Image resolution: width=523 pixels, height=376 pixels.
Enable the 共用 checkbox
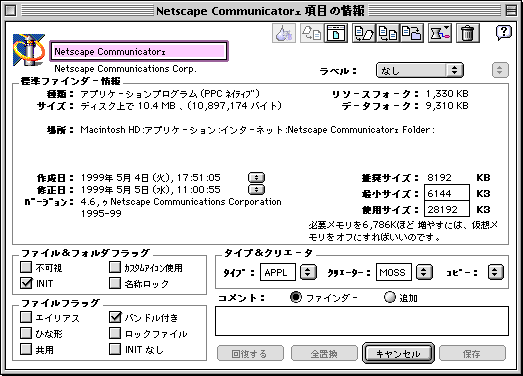[26, 349]
